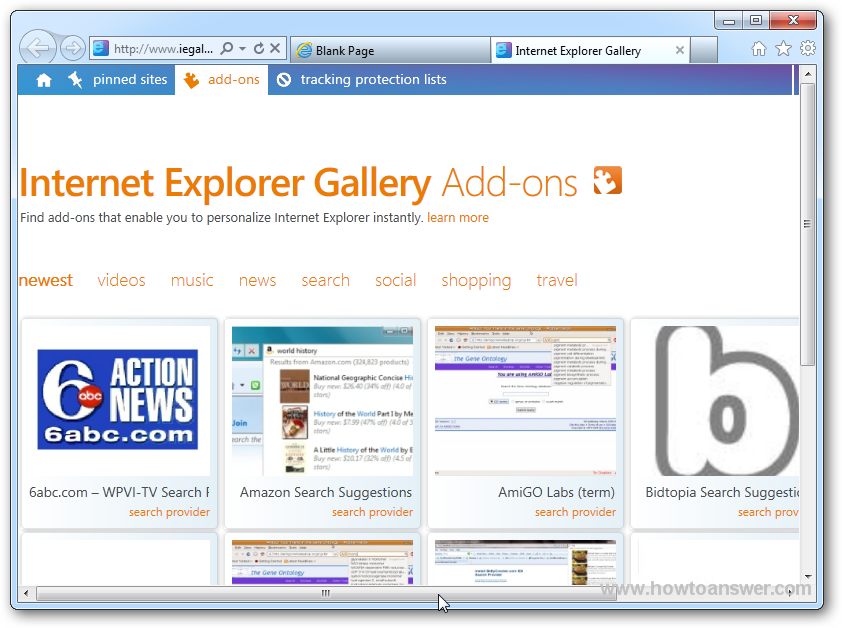Filter add-ons by videos
This screenshot has width=842, height=628.
pos(121,280)
